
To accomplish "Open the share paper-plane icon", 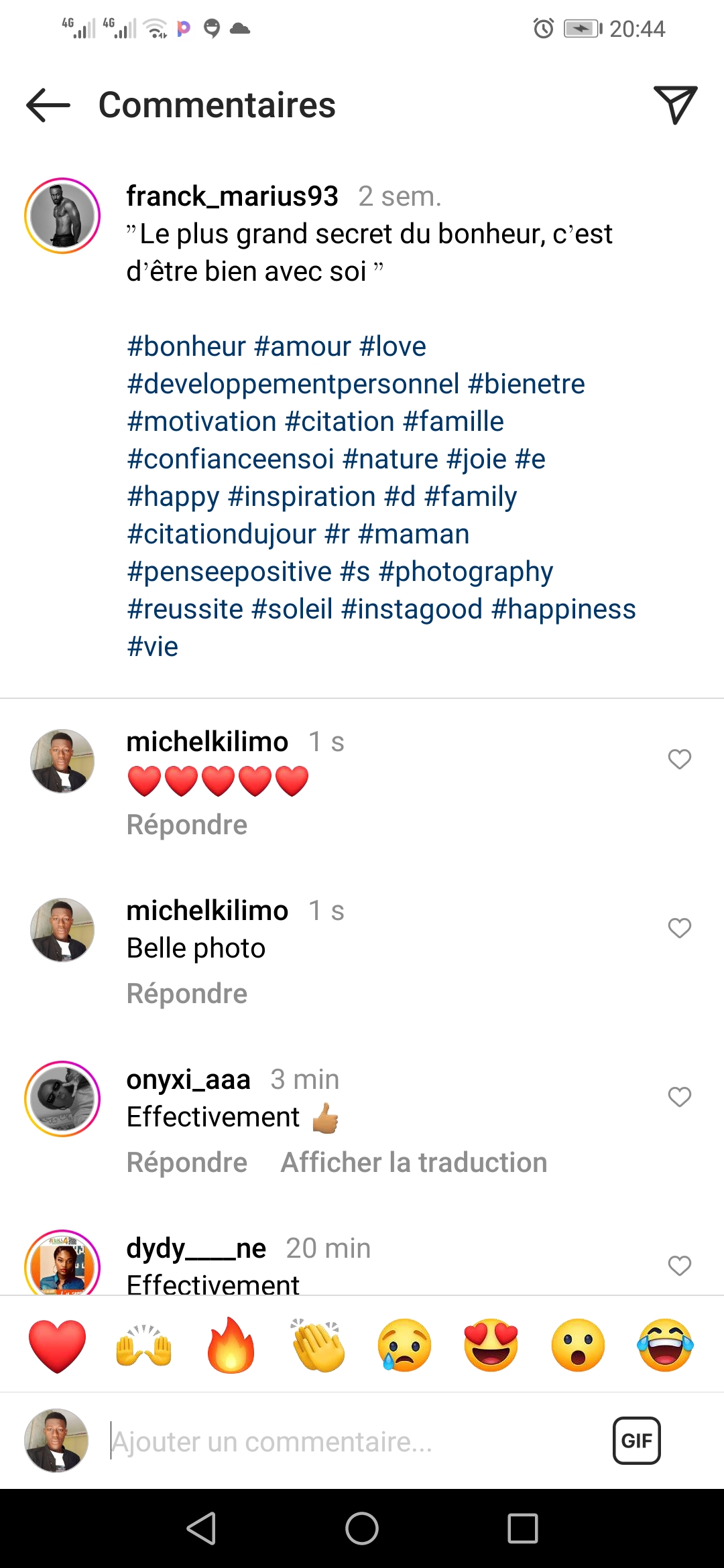I will coord(675,105).
